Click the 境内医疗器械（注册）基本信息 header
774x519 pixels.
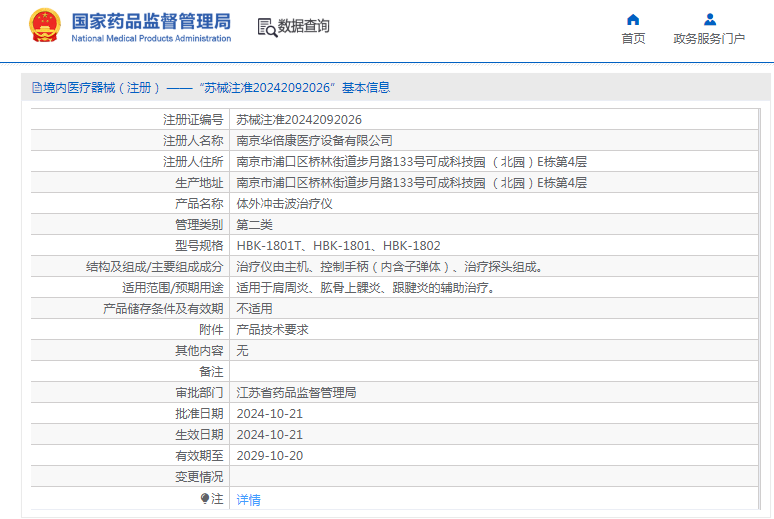(x=216, y=88)
